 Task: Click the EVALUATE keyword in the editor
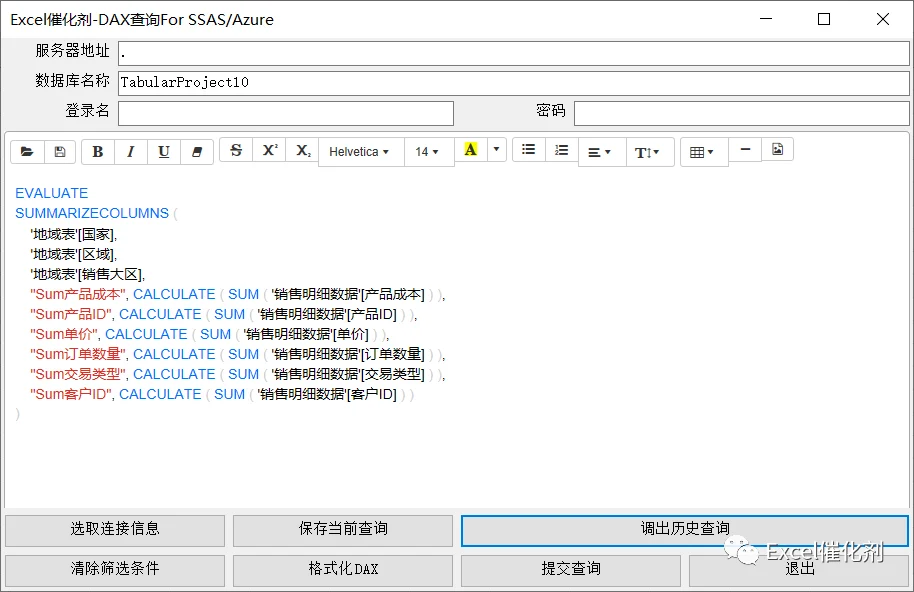pyautogui.click(x=51, y=193)
